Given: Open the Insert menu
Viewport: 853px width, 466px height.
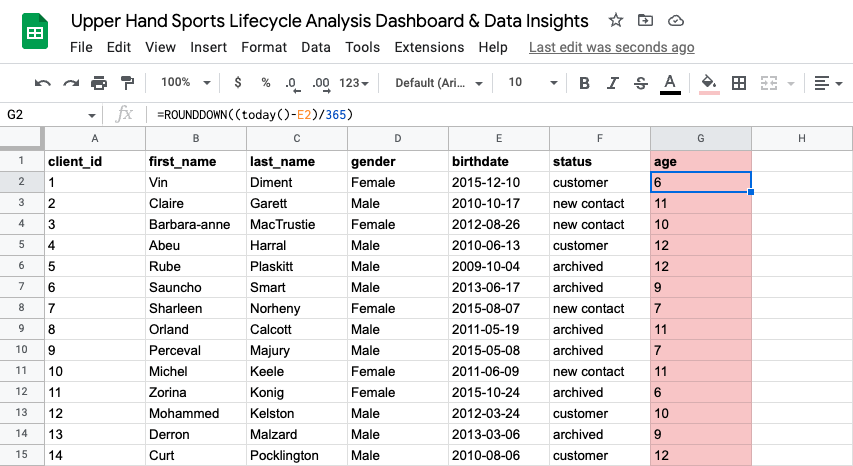Looking at the screenshot, I should pyautogui.click(x=208, y=47).
